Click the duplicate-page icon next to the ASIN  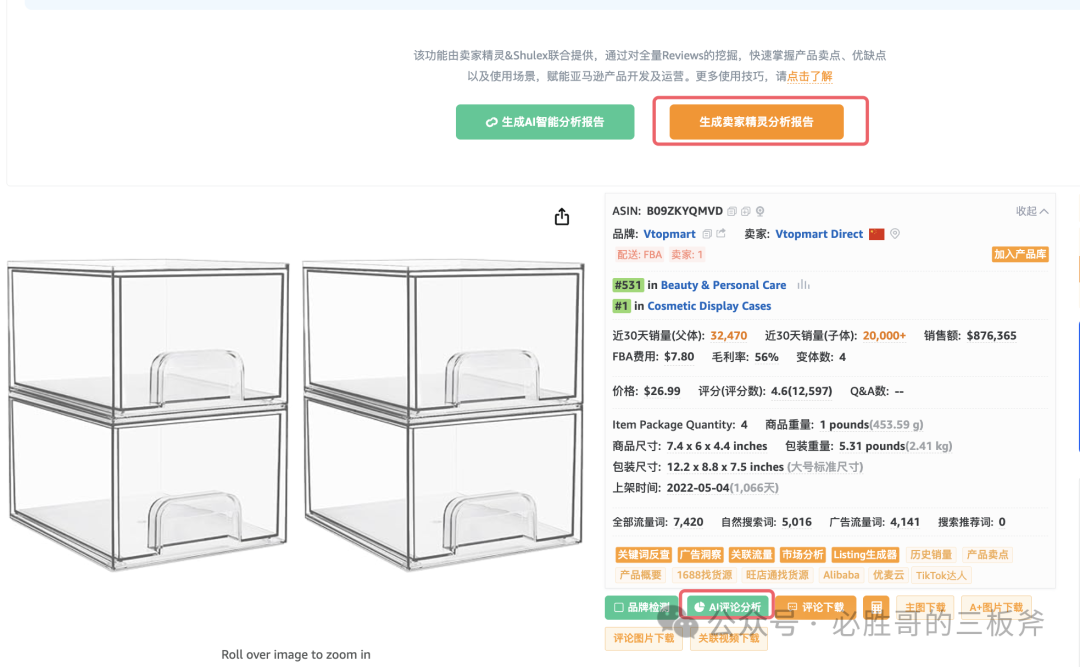click(746, 210)
